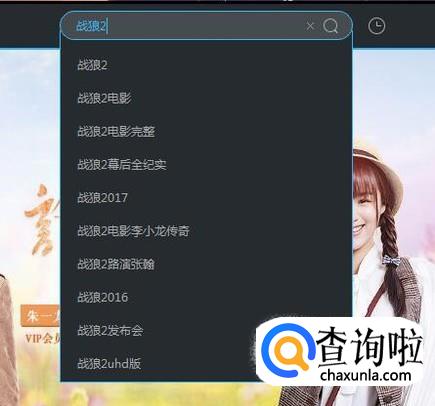Select 战狼2幕后全纪实 suggestion

click(206, 164)
